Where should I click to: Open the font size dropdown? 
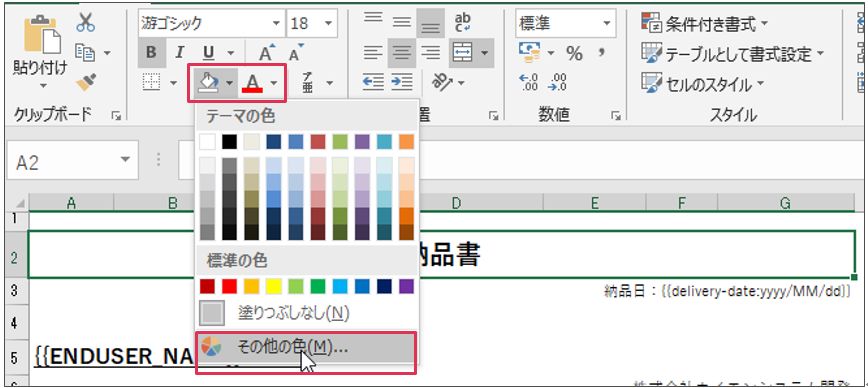(328, 23)
